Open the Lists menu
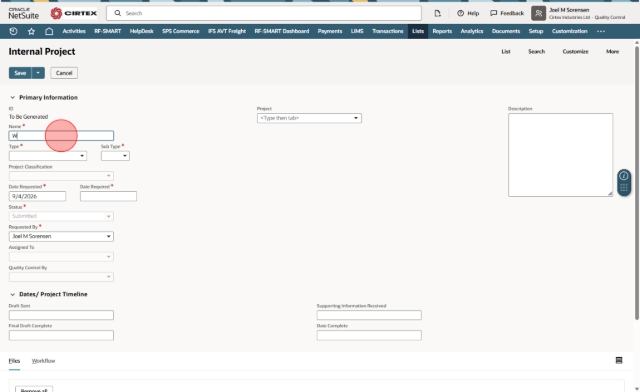 pos(418,31)
